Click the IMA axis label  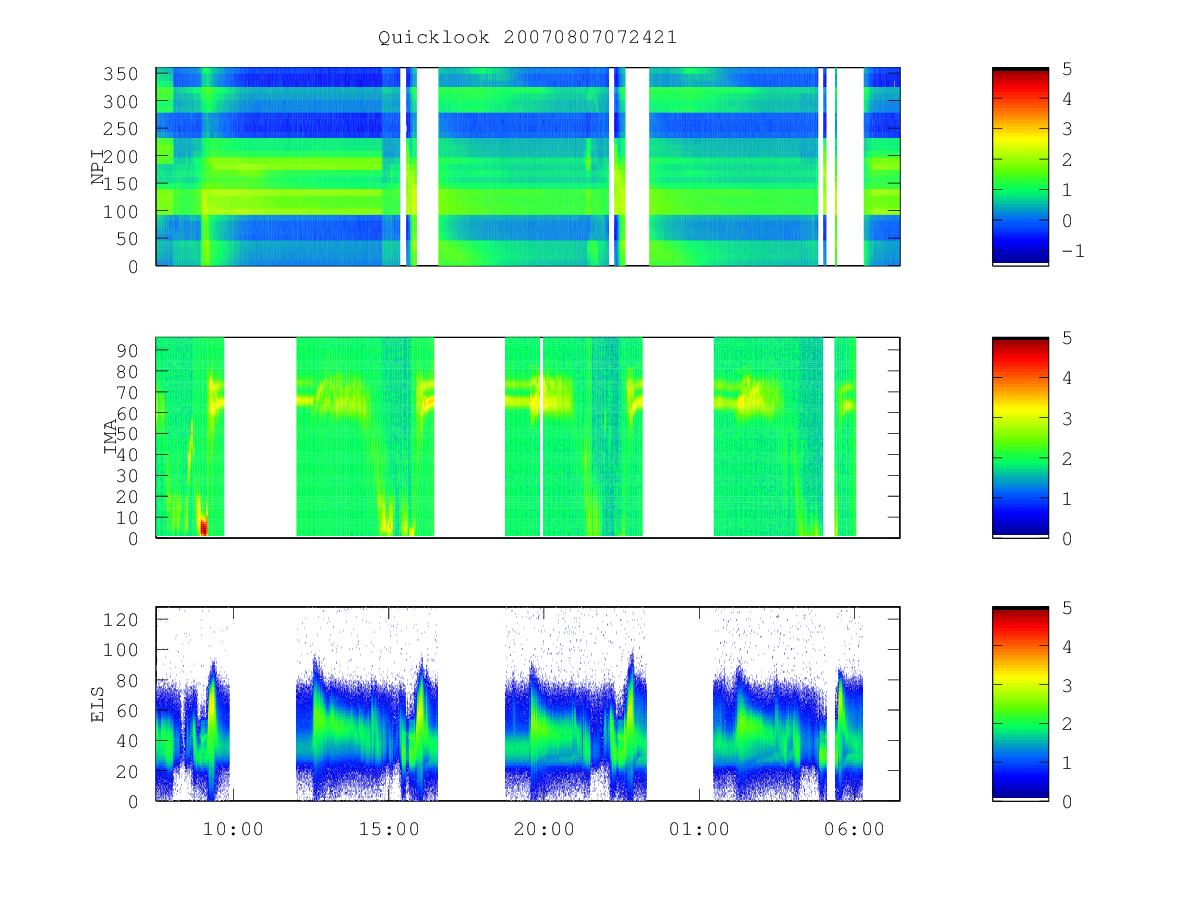(111, 437)
